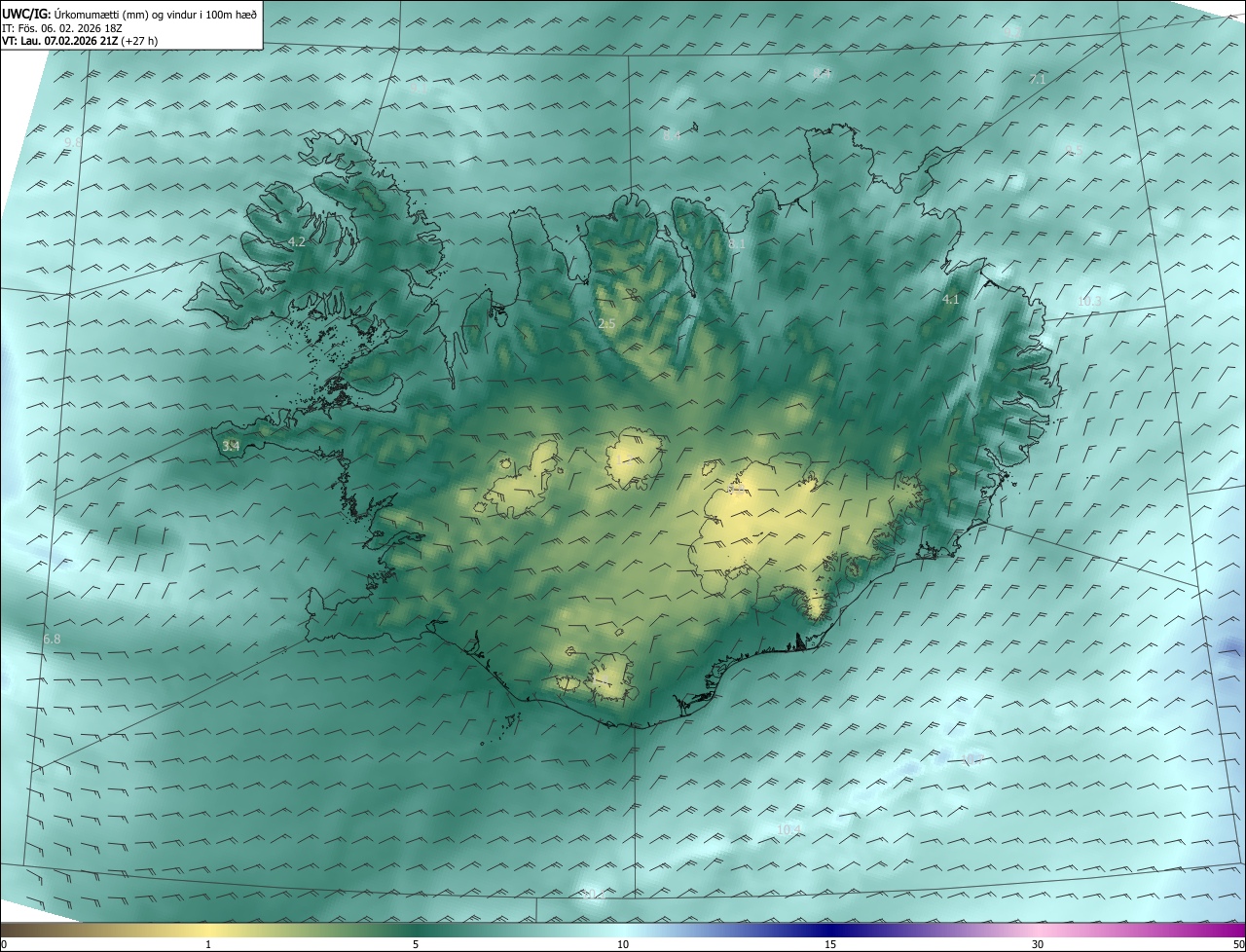1246x952 pixels.
Task: Click the valid time line "VT: Lau. 07.02.2026 21Z (+27 h)"
Action: (80, 41)
